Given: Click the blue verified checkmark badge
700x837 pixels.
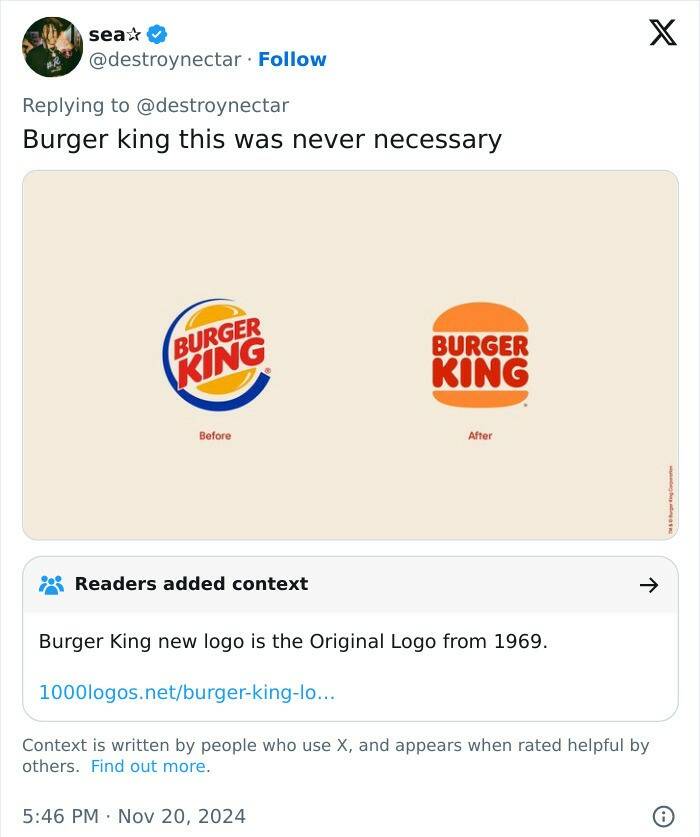Looking at the screenshot, I should (157, 34).
